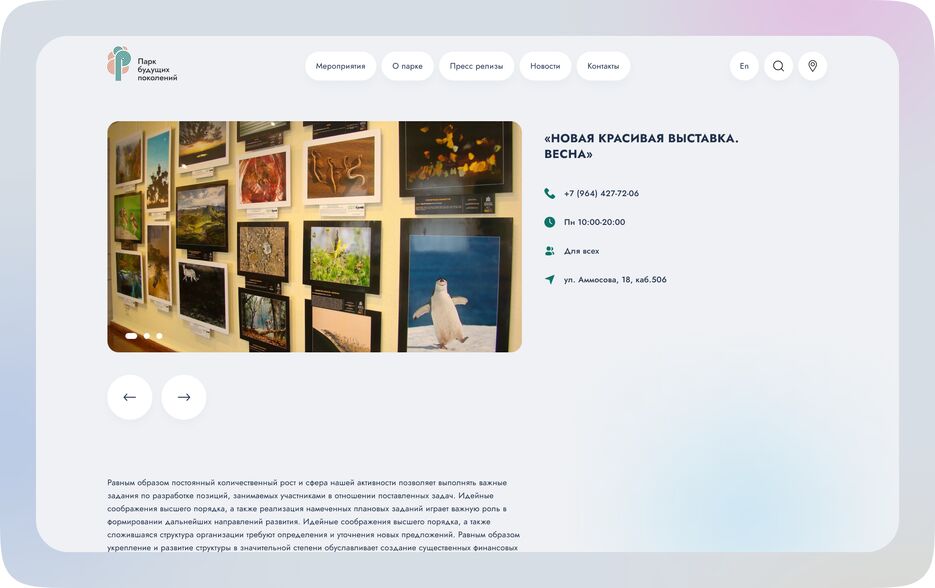Image resolution: width=935 pixels, height=588 pixels.
Task: Switch language using the En button
Action: point(744,66)
